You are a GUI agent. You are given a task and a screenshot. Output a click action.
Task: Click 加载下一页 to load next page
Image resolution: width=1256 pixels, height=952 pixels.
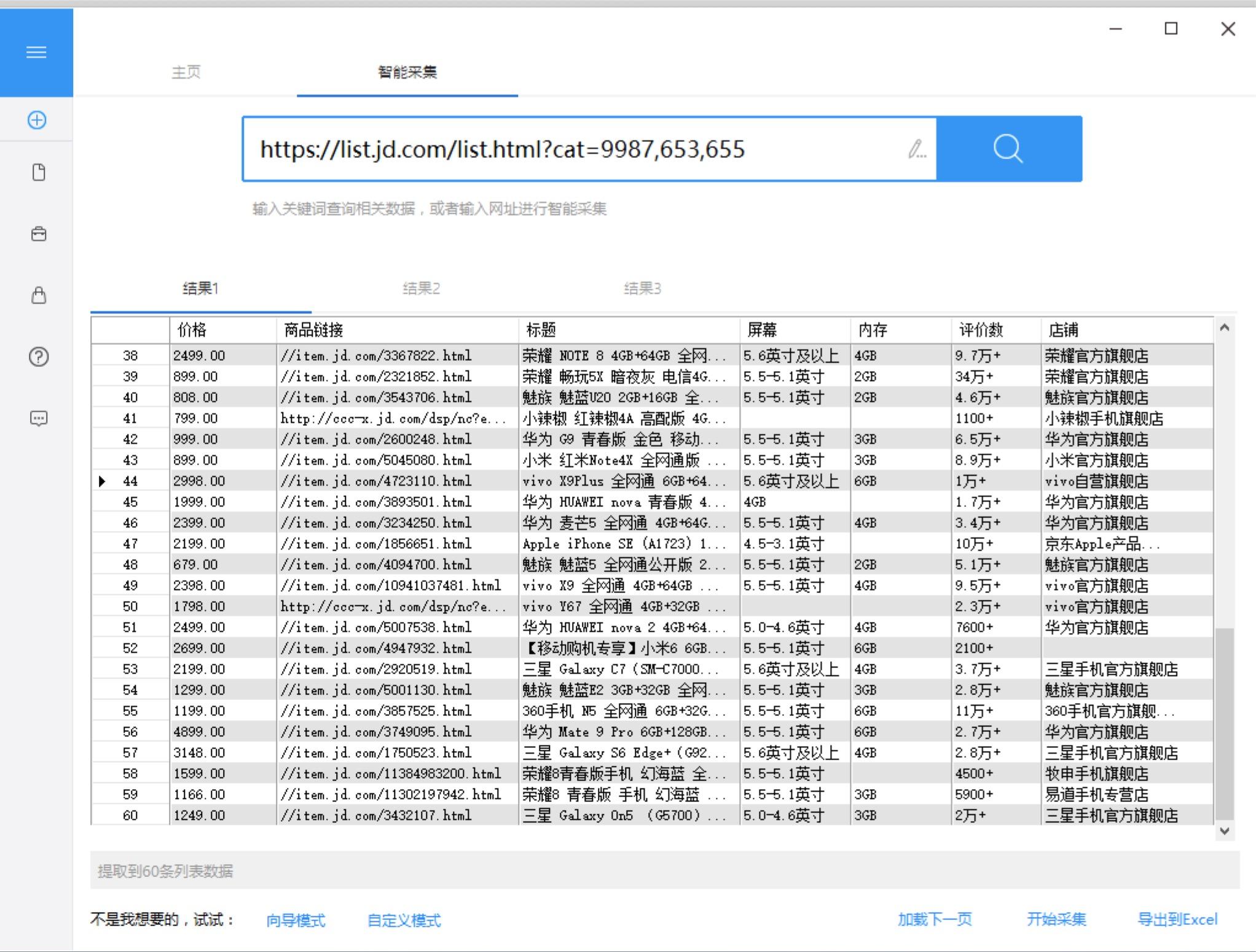pos(935,919)
